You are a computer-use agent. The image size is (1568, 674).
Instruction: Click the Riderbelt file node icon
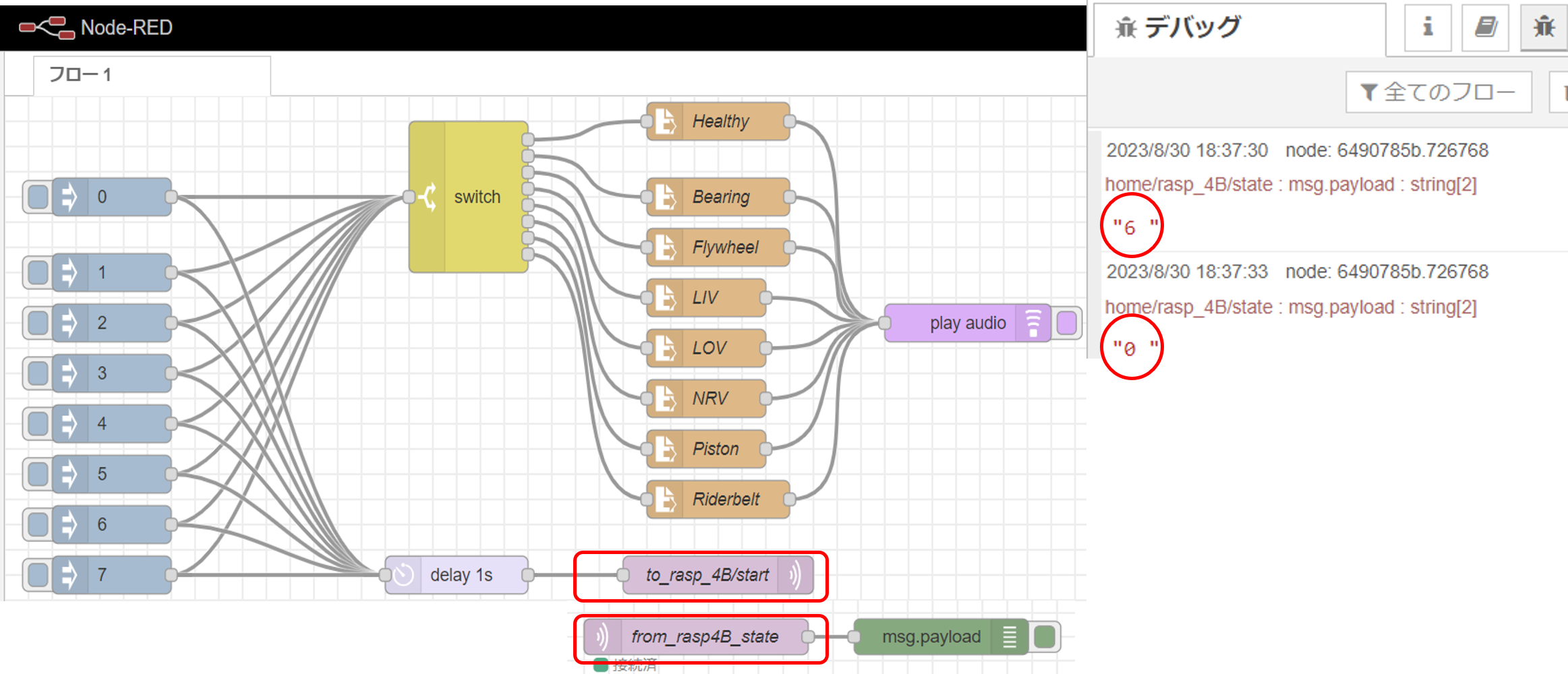(x=666, y=499)
